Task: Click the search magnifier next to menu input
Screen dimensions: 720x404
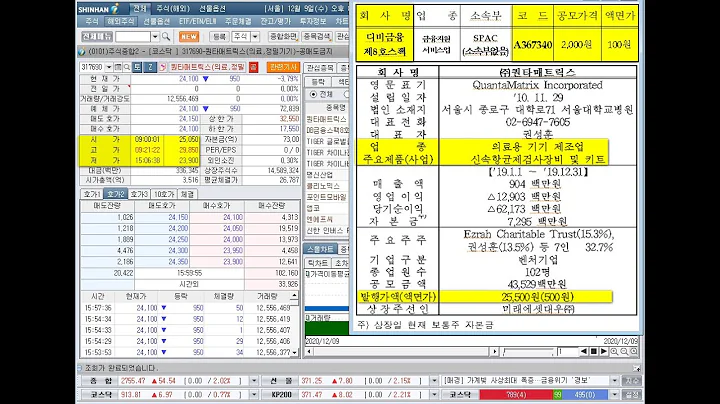Action: (x=166, y=37)
